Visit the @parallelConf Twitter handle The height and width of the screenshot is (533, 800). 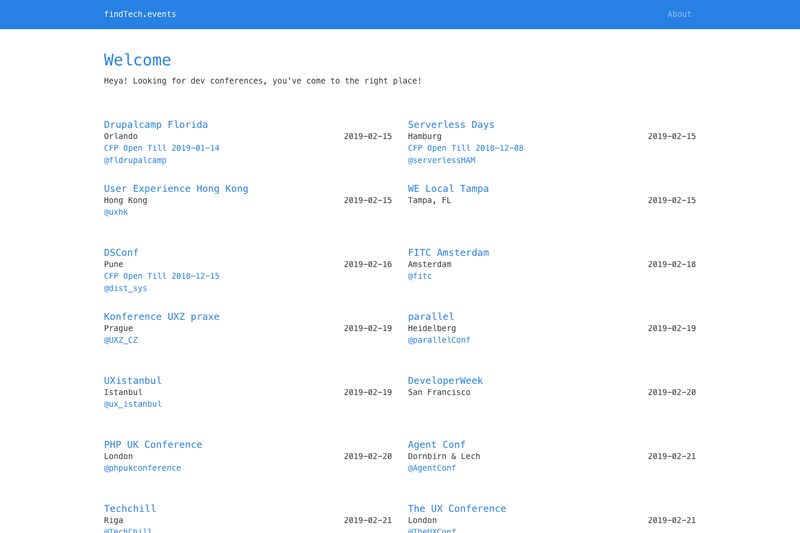[439, 340]
